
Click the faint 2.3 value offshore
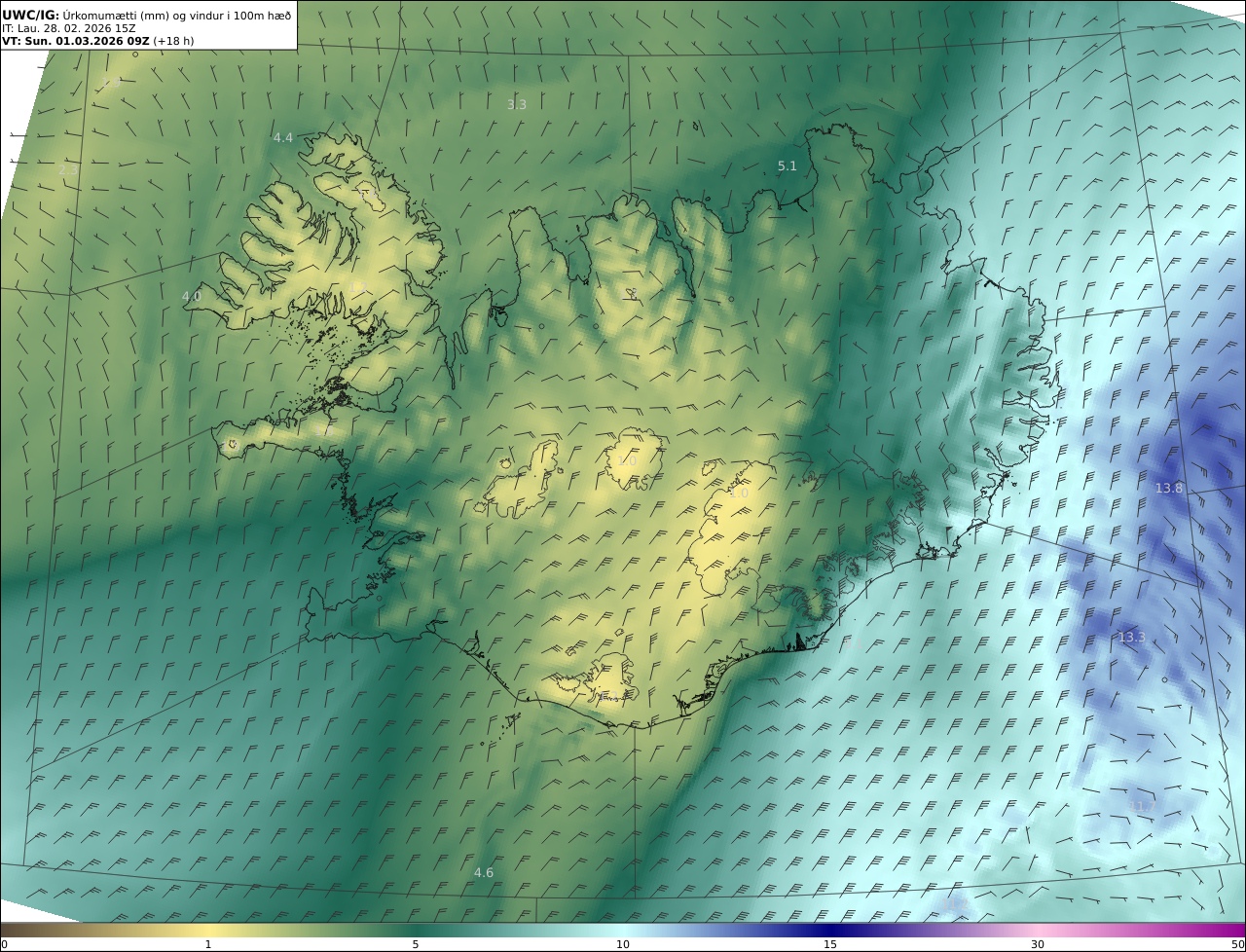click(68, 170)
